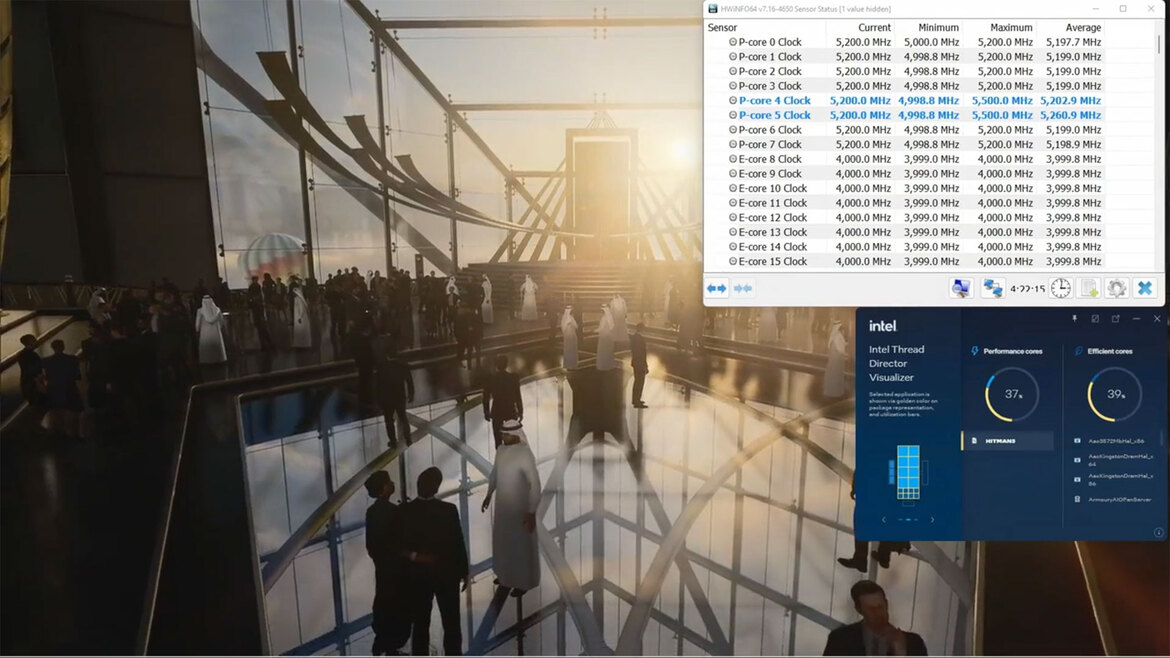Screen dimensions: 1170x658
Task: Click the Efficient cores leaf icon
Action: click(x=1078, y=351)
